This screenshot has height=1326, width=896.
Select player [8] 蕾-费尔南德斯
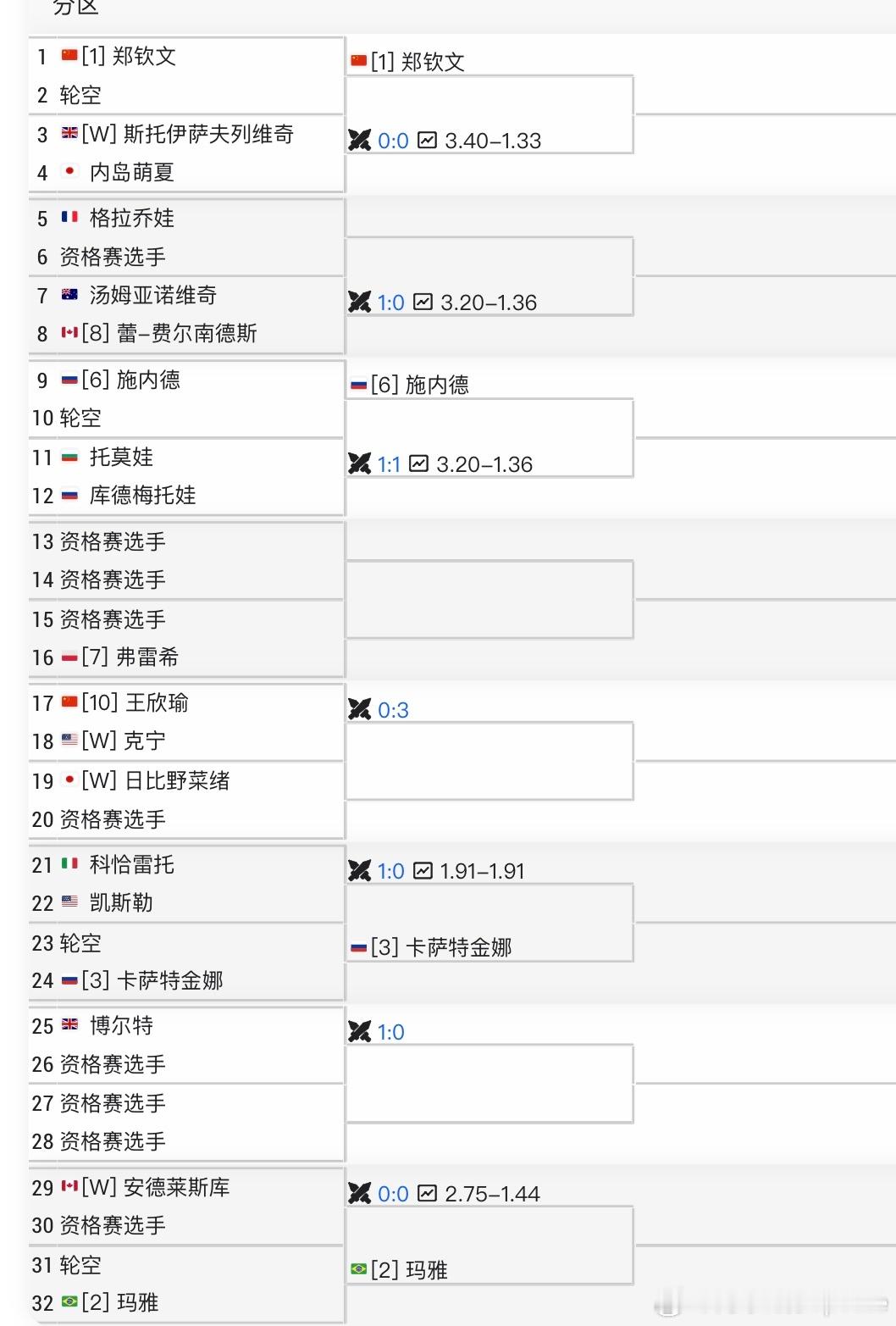(x=169, y=334)
